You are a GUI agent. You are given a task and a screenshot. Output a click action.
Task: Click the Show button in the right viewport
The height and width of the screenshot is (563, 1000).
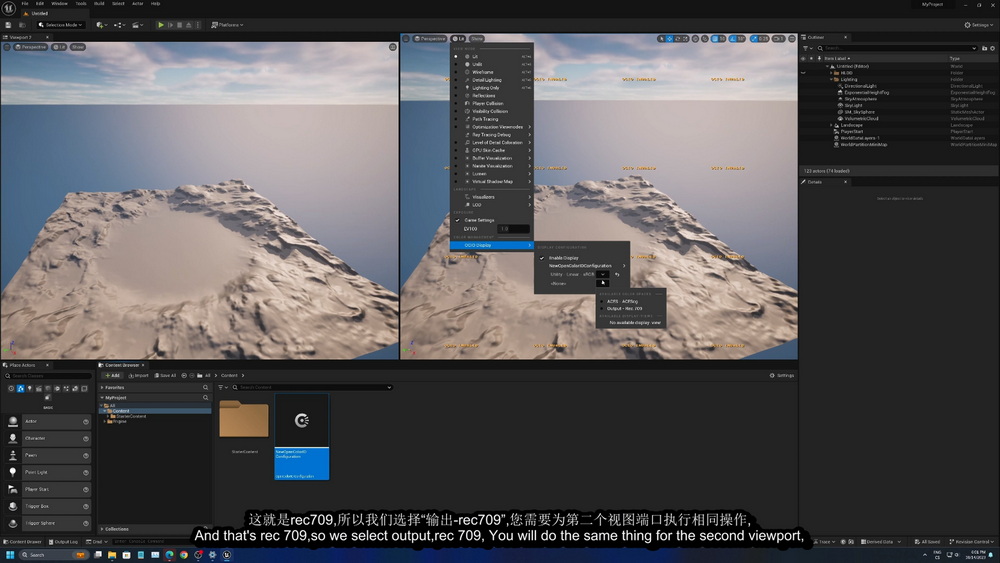click(476, 39)
